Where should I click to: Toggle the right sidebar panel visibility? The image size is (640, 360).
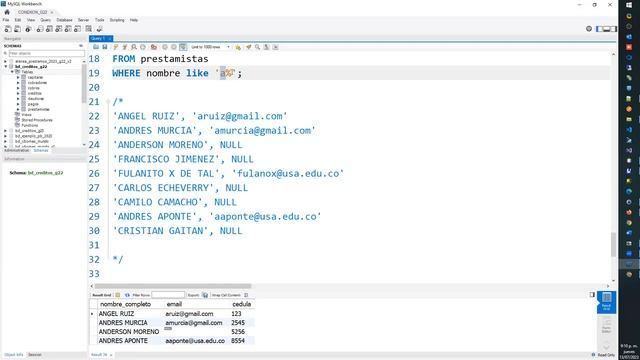tap(613, 29)
